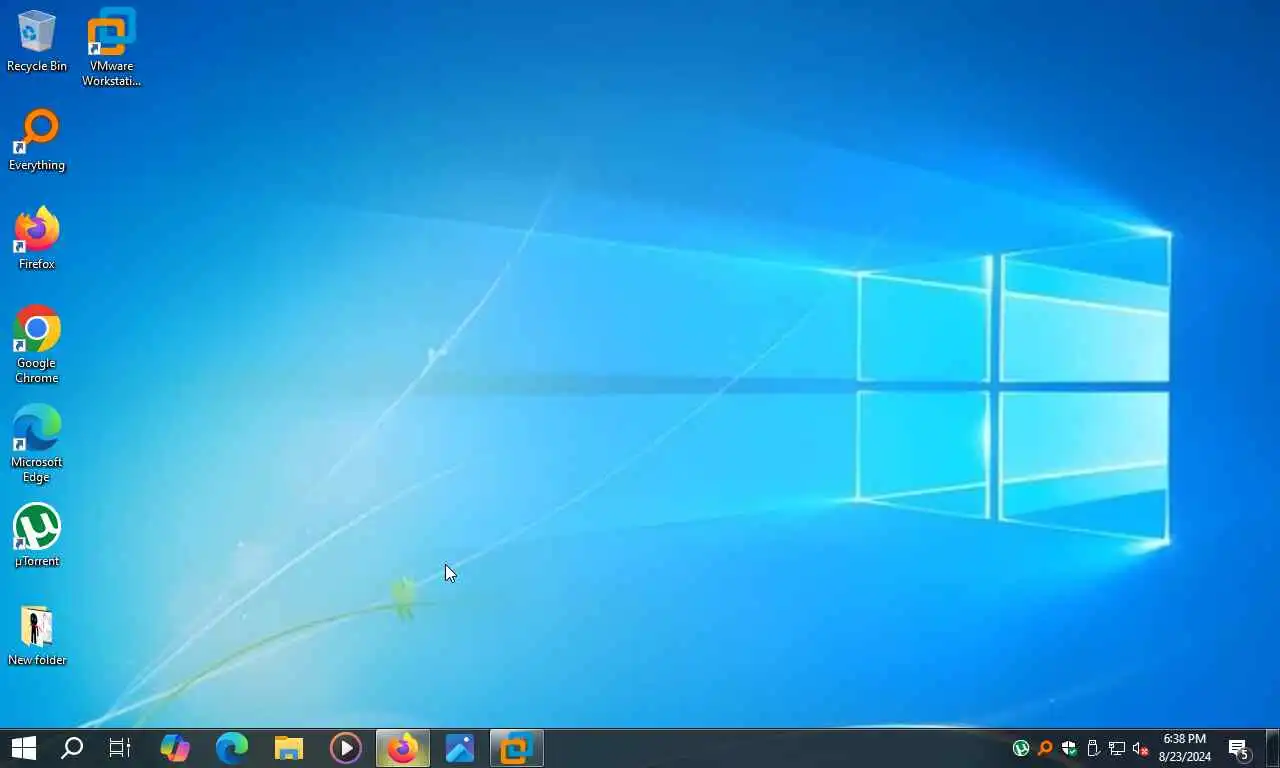Open taskbar Search magnifier

pyautogui.click(x=72, y=748)
